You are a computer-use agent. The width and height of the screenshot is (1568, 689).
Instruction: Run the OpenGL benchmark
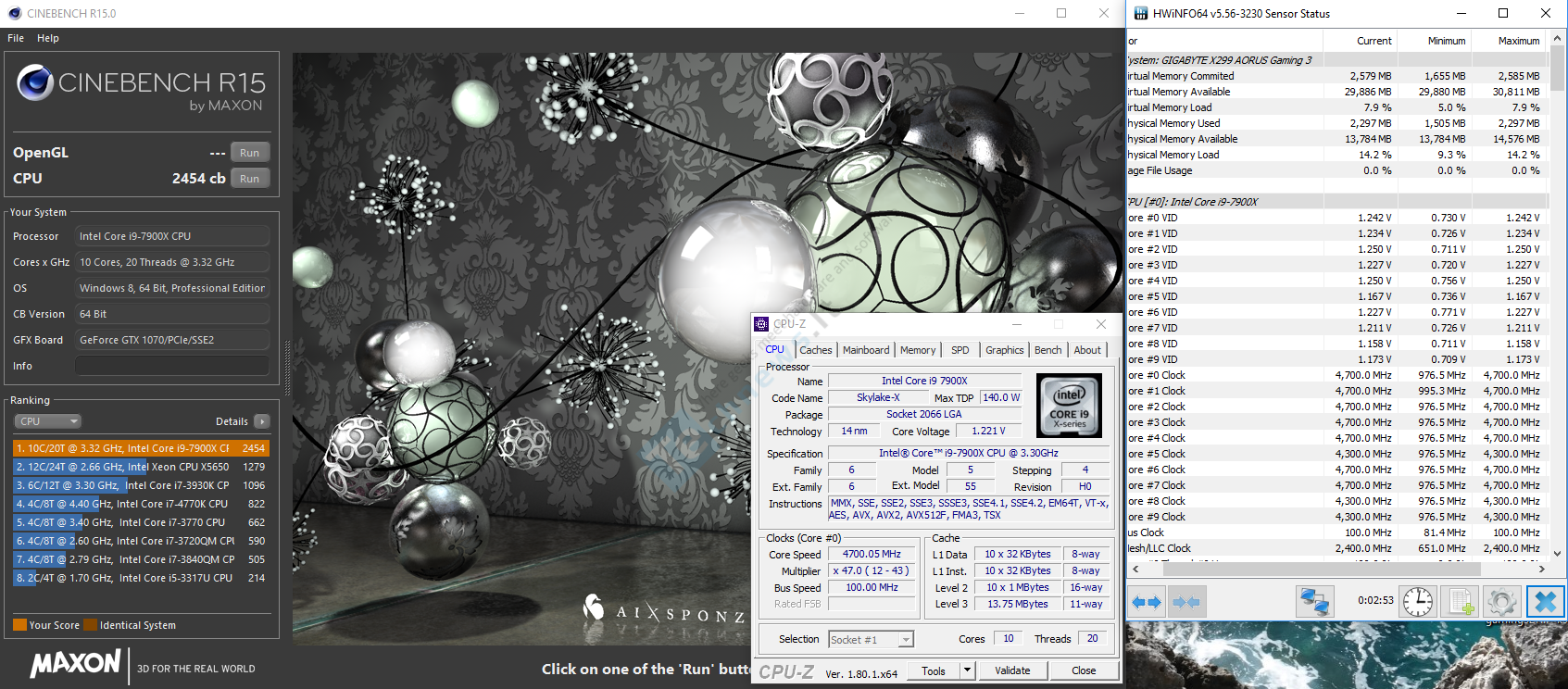click(x=250, y=153)
